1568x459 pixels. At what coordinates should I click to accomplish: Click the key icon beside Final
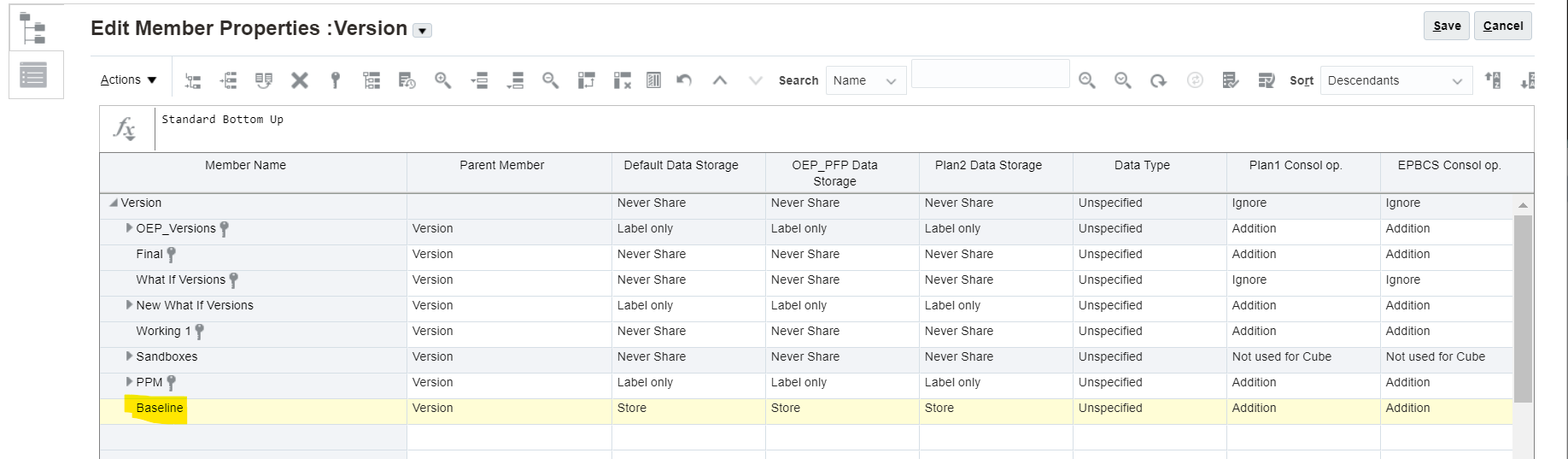click(172, 255)
